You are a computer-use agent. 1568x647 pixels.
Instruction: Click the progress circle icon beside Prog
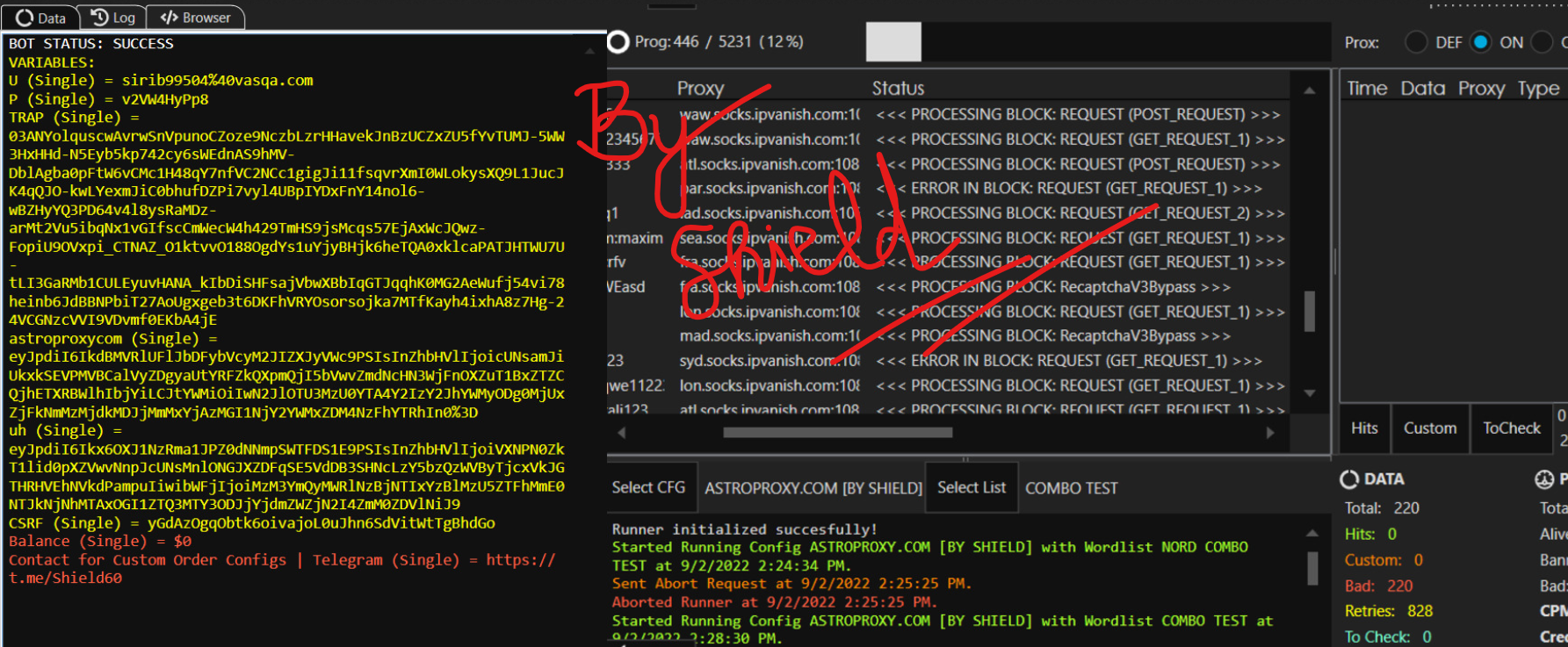[618, 42]
